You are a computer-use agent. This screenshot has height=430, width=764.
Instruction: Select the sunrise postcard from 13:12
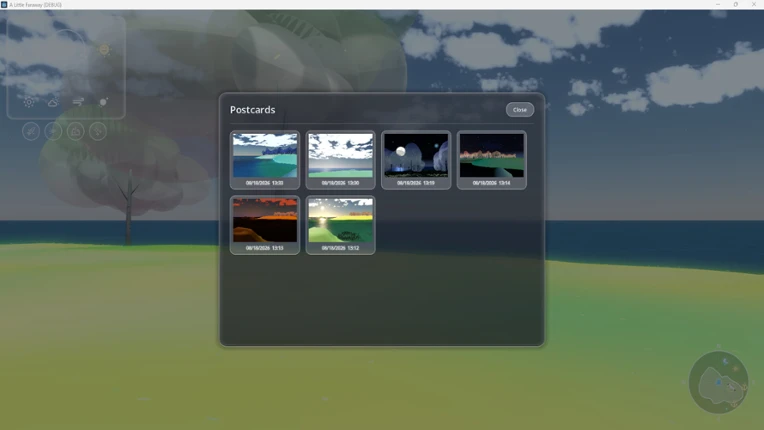[x=340, y=224]
